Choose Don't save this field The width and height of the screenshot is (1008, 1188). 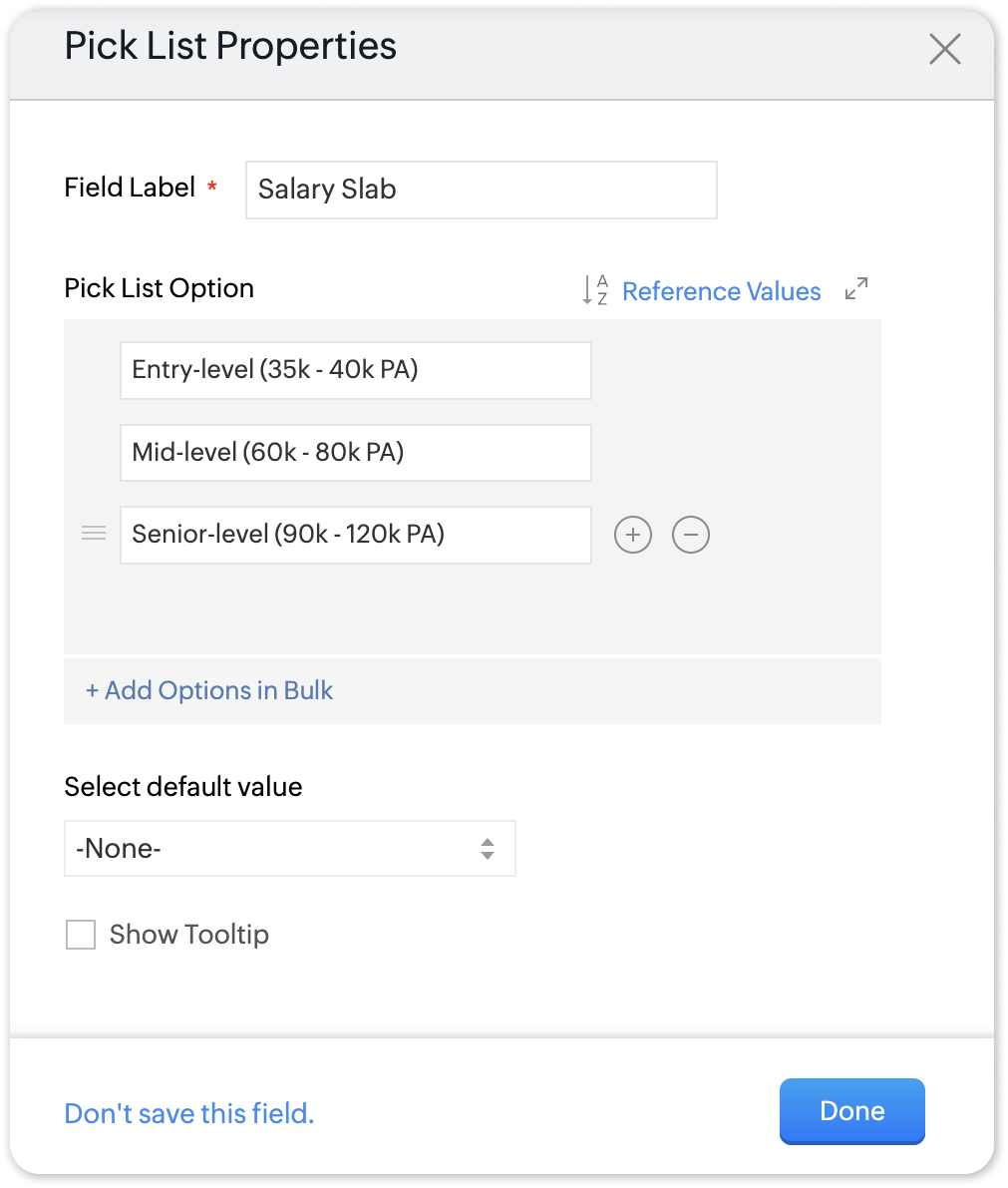[x=189, y=1113]
